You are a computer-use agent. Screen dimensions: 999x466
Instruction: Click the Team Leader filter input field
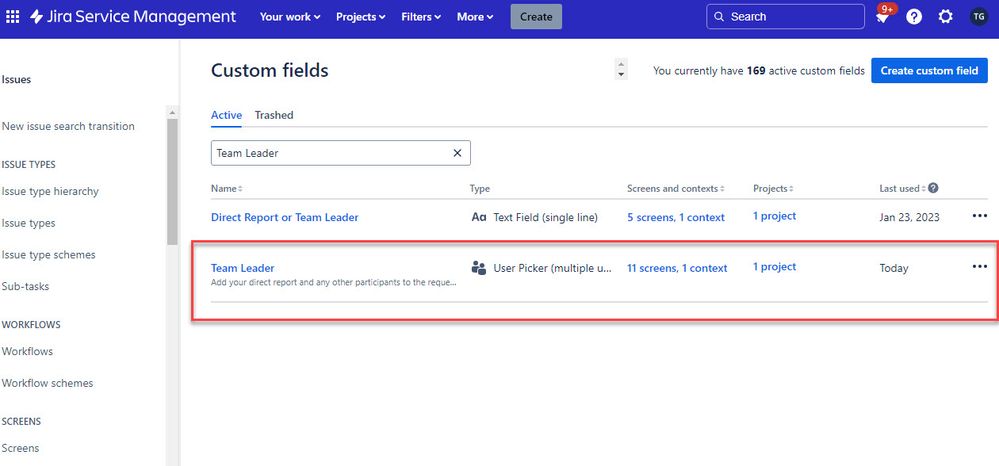(341, 153)
